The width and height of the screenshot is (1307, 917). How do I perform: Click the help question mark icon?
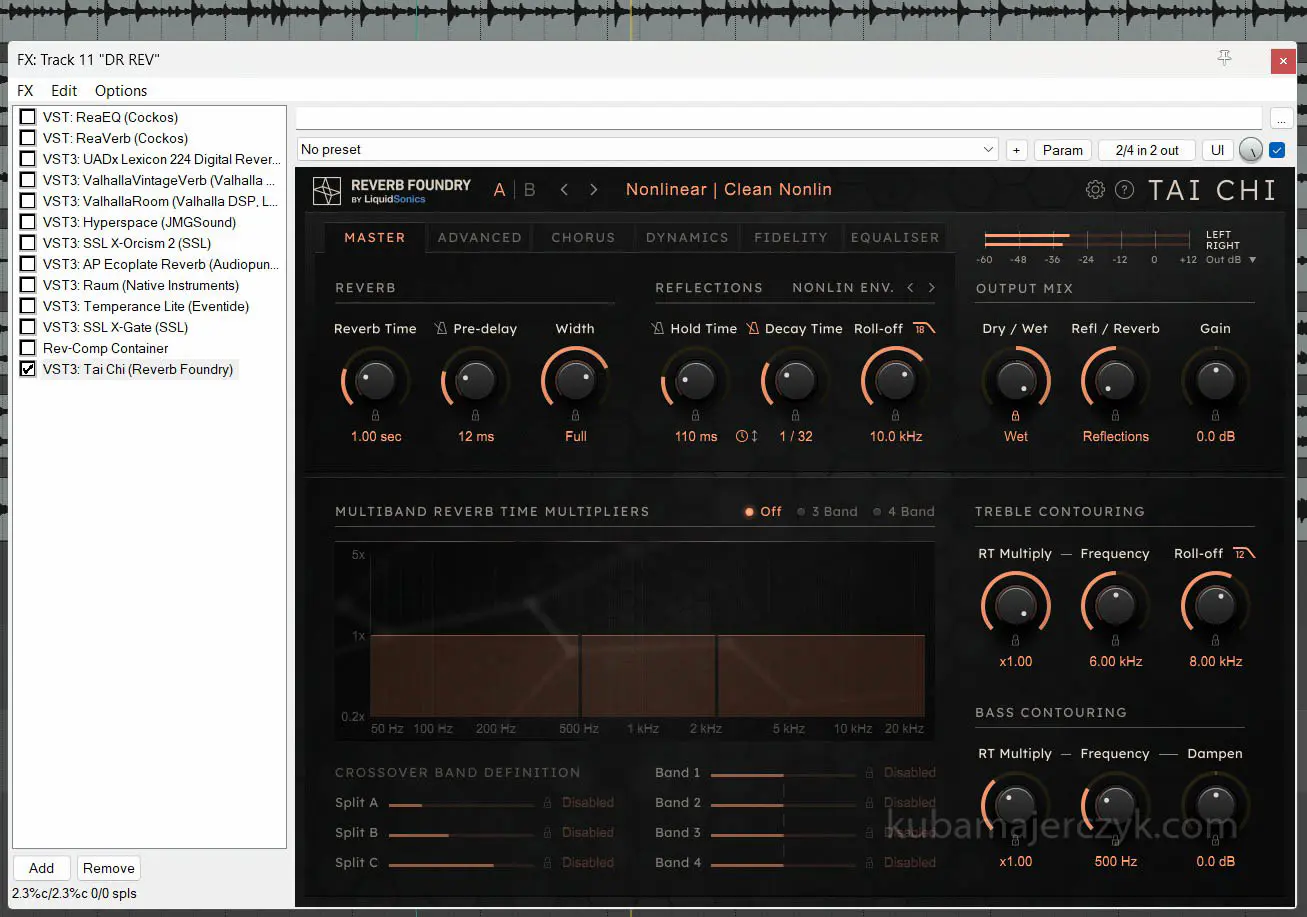(x=1125, y=190)
